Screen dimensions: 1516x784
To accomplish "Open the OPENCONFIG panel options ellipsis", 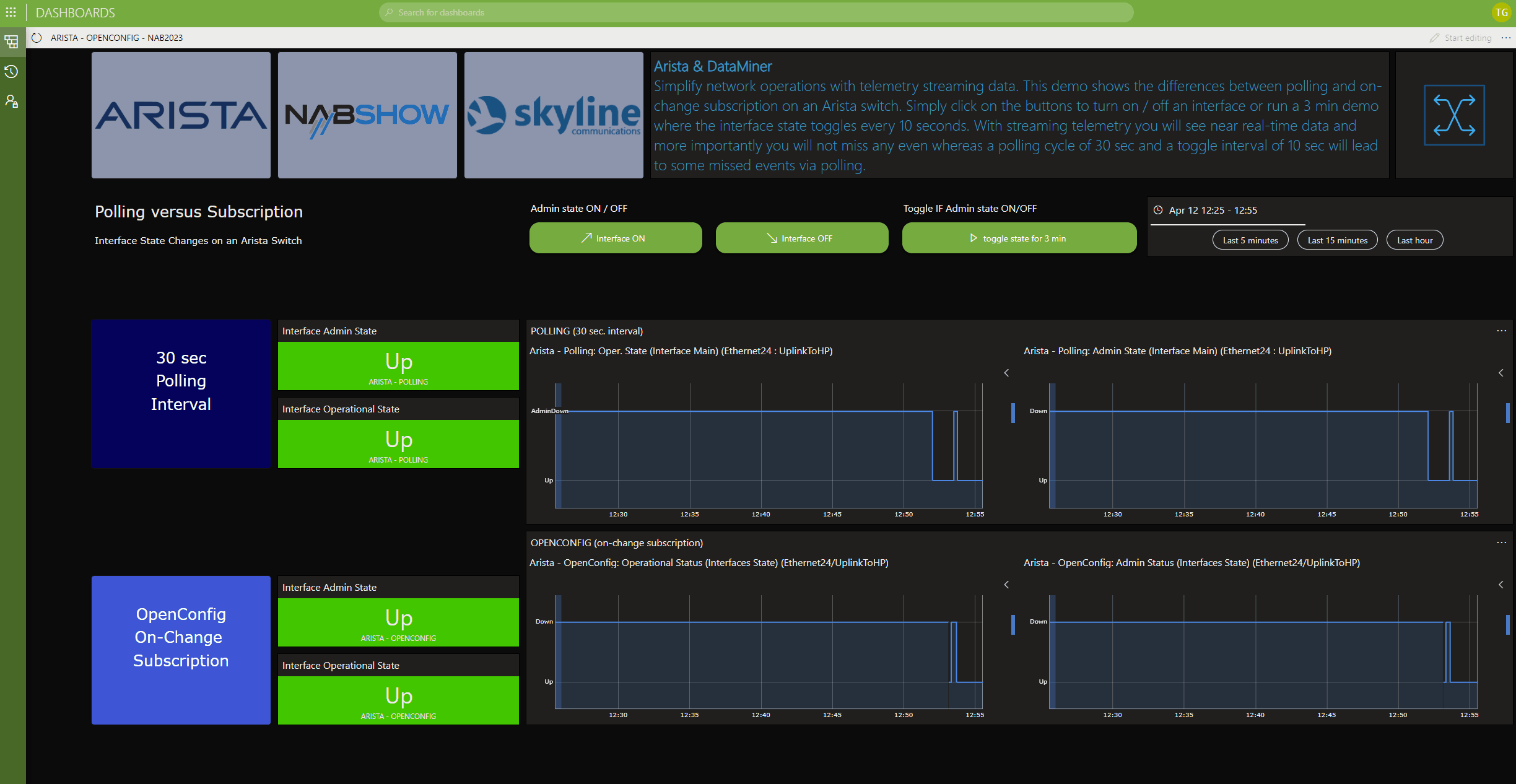I will tap(1501, 542).
